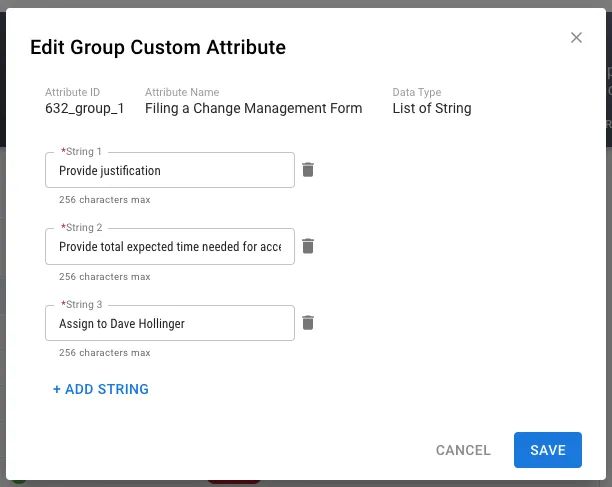This screenshot has width=612, height=487.
Task: Click the Data Type label
Action: 416,92
